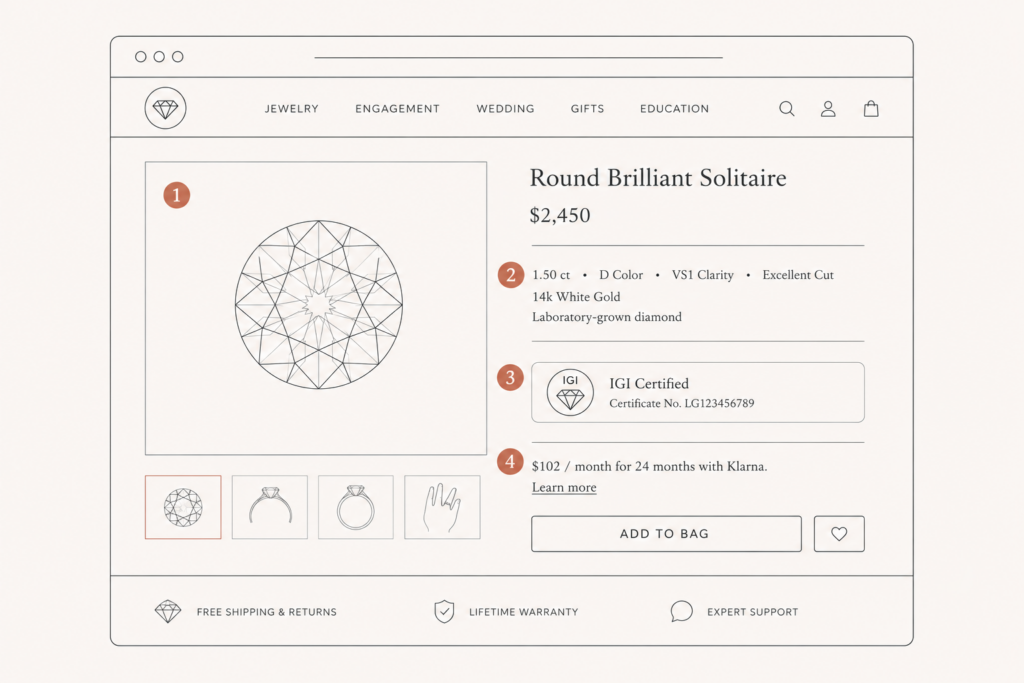Open the search icon in the header
Viewport: 1024px width, 683px height.
[787, 108]
